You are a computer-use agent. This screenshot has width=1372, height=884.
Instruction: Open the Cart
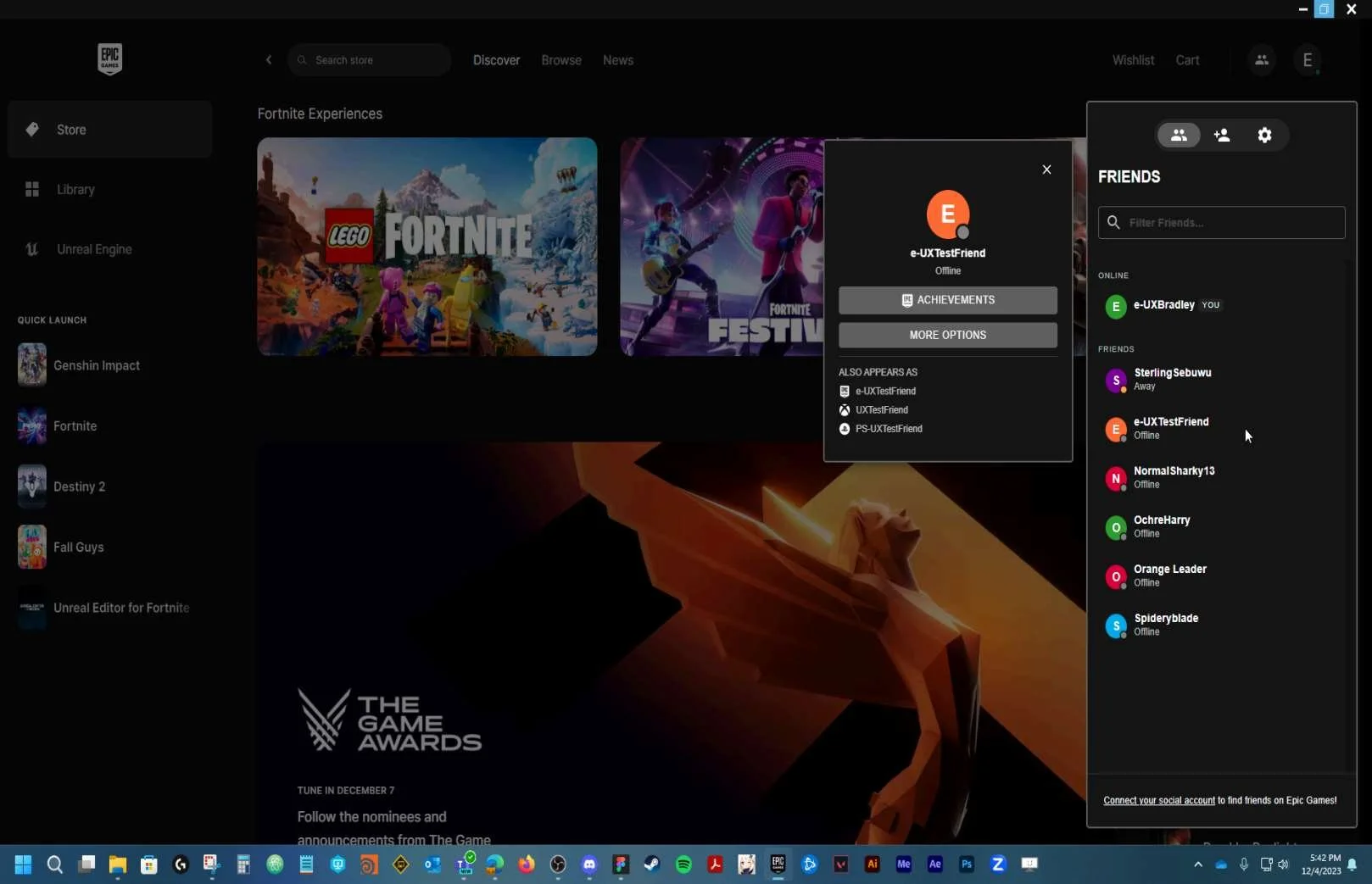pyautogui.click(x=1187, y=60)
